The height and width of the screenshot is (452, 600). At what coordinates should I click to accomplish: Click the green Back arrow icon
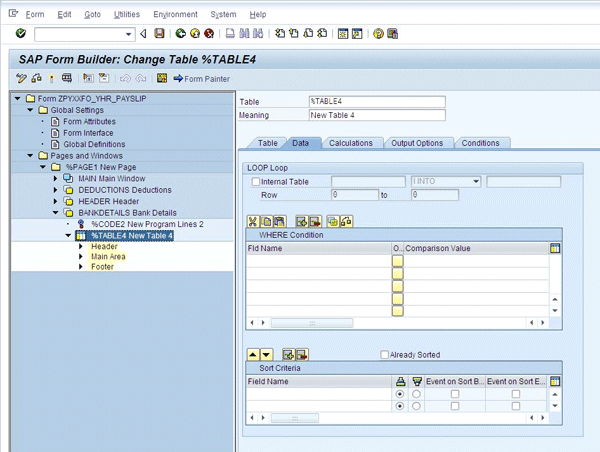point(181,34)
